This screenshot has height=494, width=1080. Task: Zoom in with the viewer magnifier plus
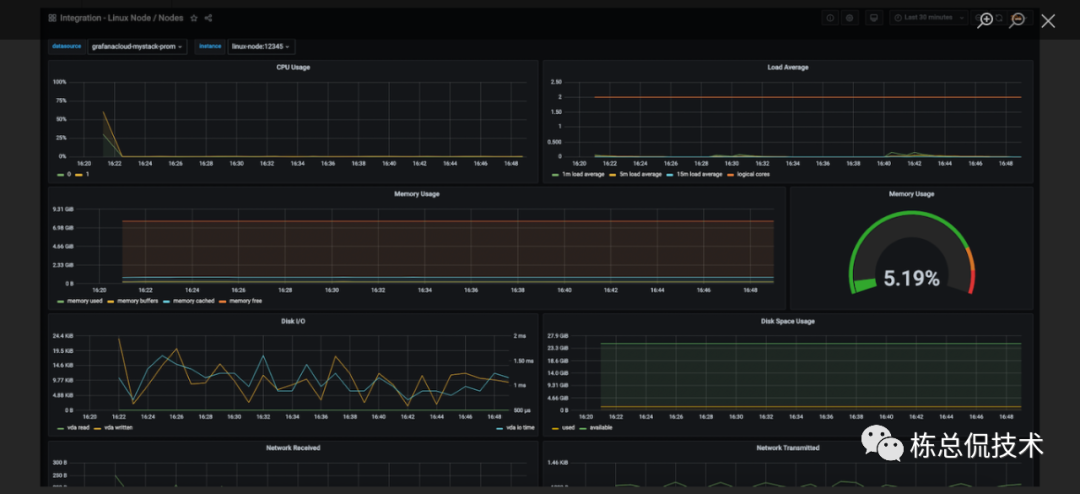coord(986,21)
